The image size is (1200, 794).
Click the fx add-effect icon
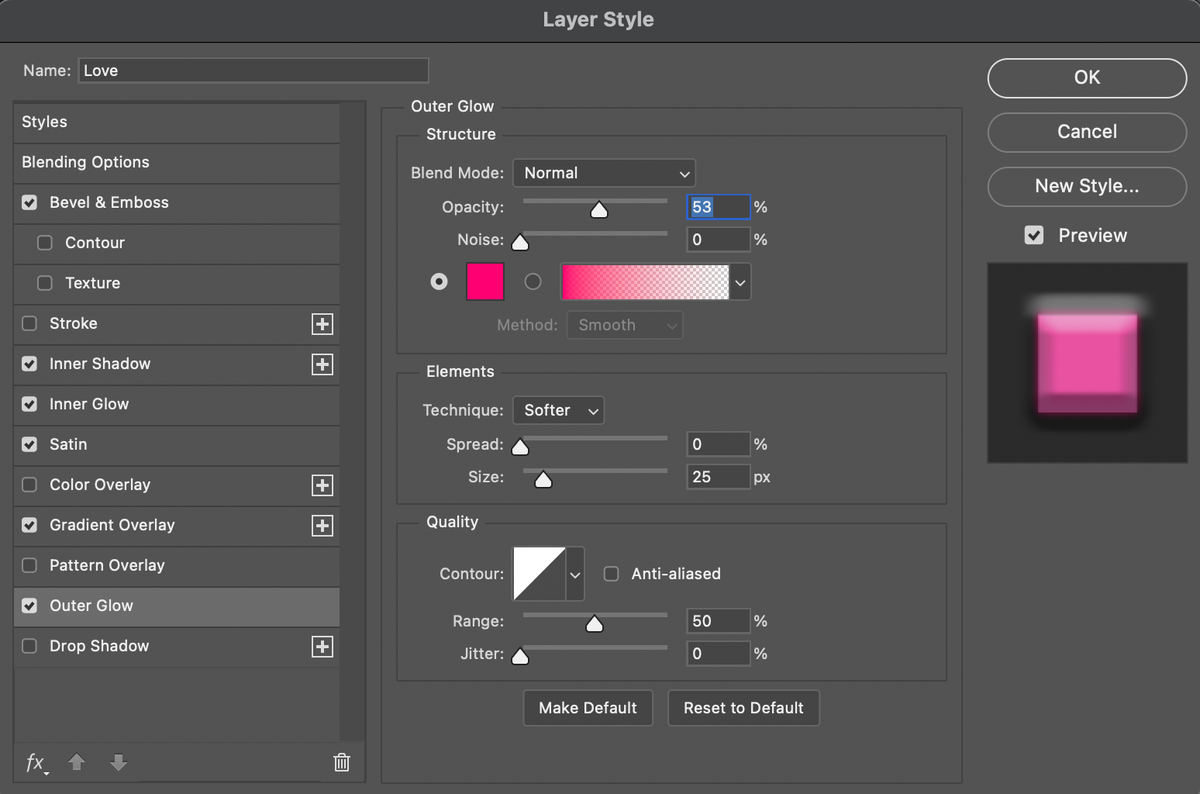click(36, 763)
